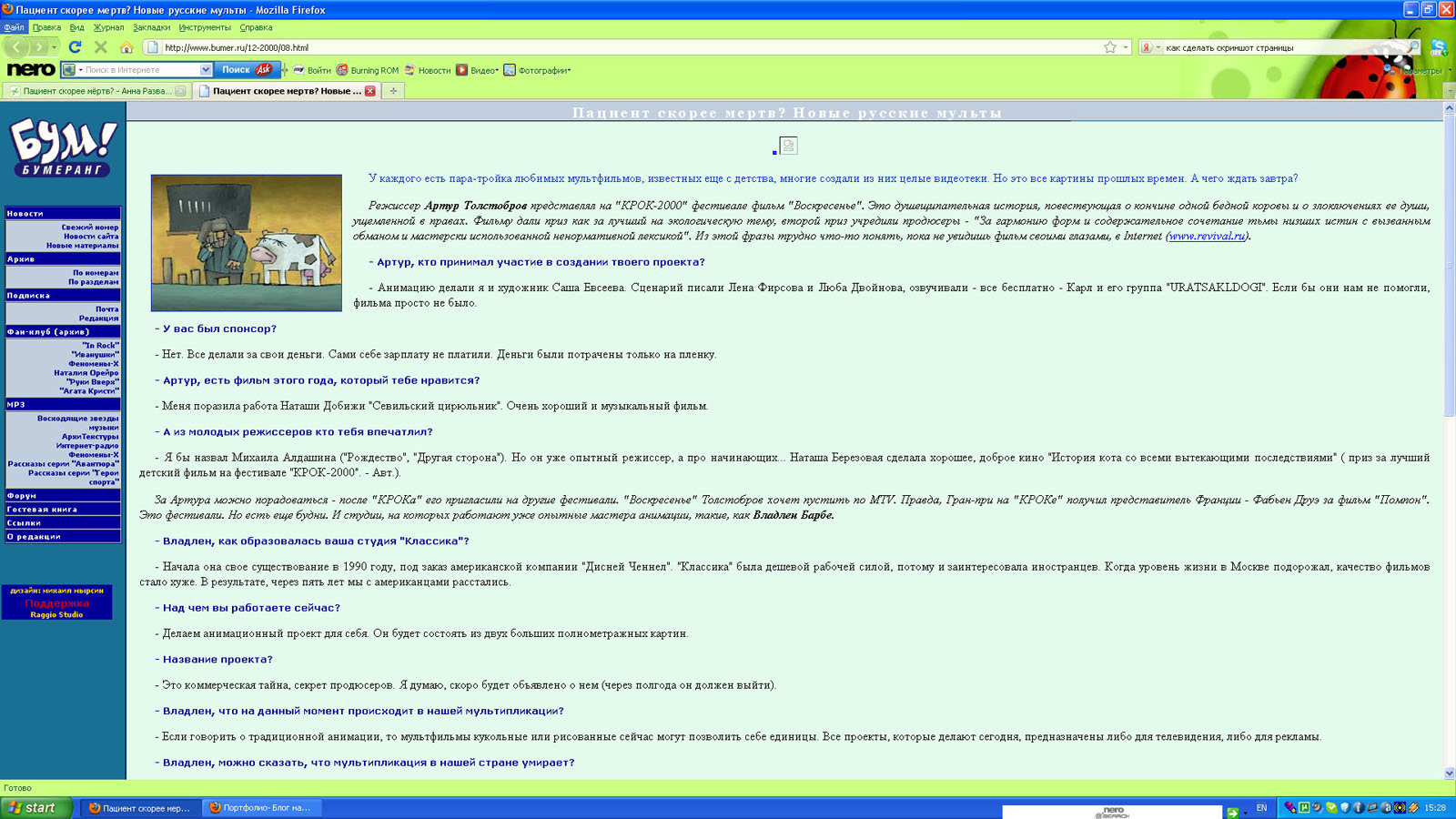Open the Инструменты menu

click(205, 27)
